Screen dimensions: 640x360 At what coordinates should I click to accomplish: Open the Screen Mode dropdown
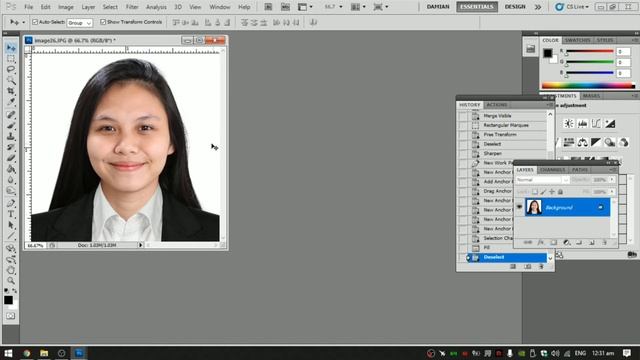click(381, 7)
